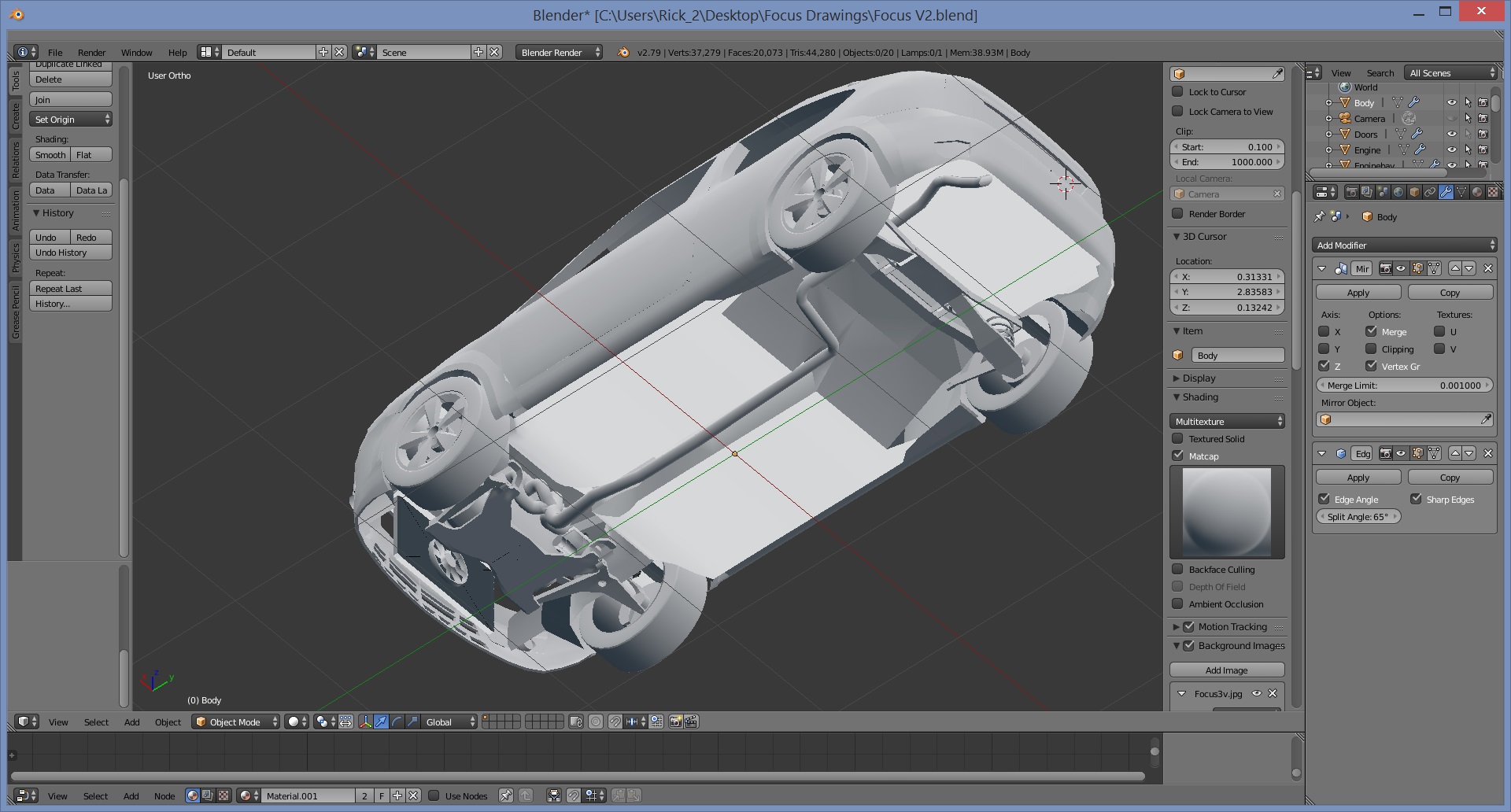Click the Smooth shading button
This screenshot has height=812, width=1511.
[50, 154]
